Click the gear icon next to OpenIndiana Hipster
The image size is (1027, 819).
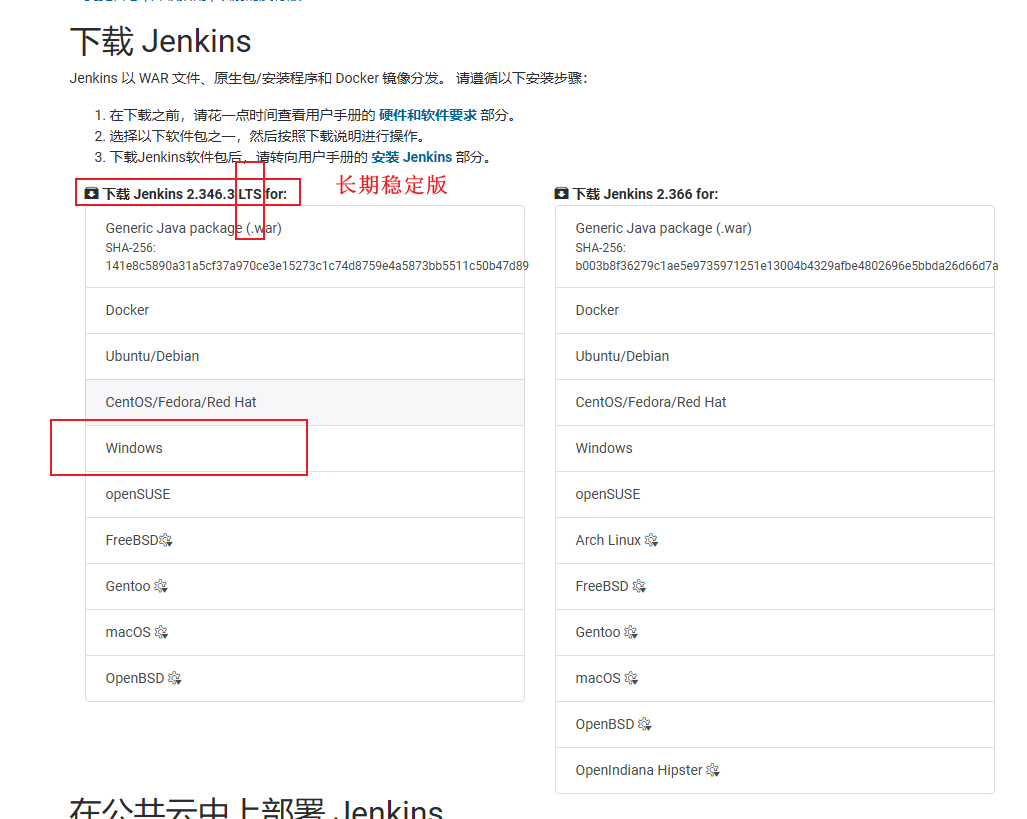[712, 770]
